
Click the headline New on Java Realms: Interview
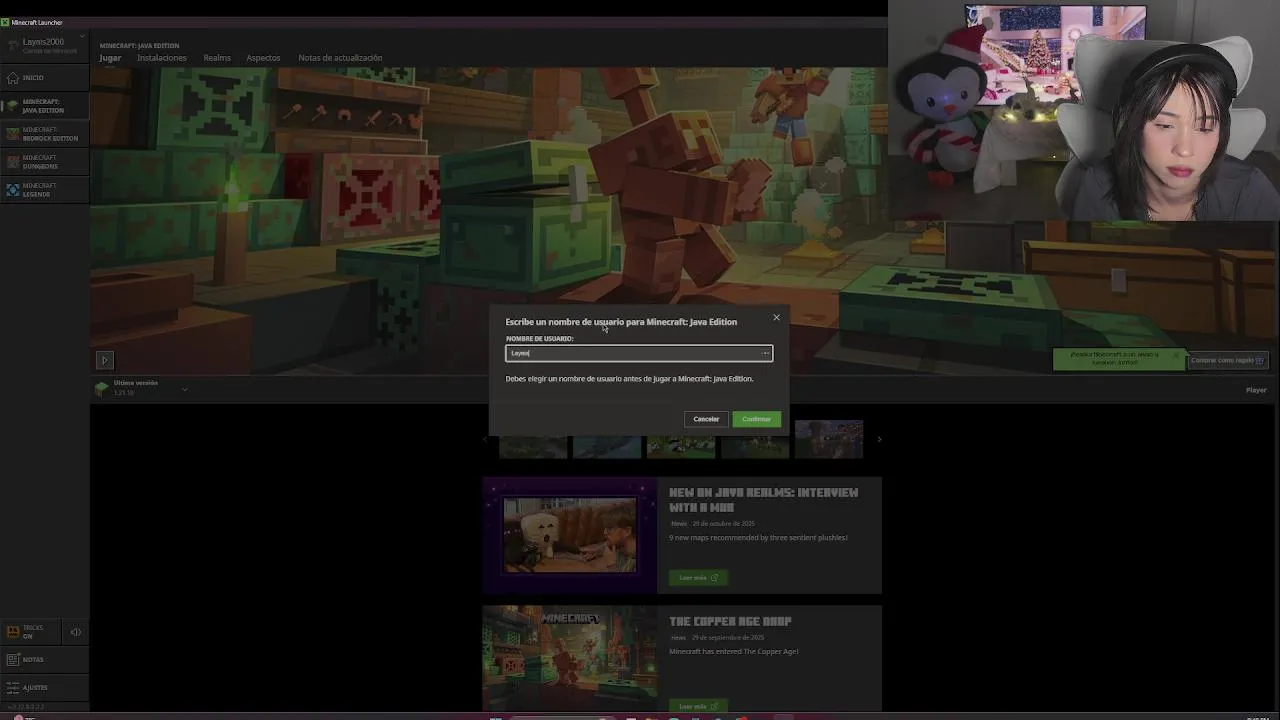point(763,500)
